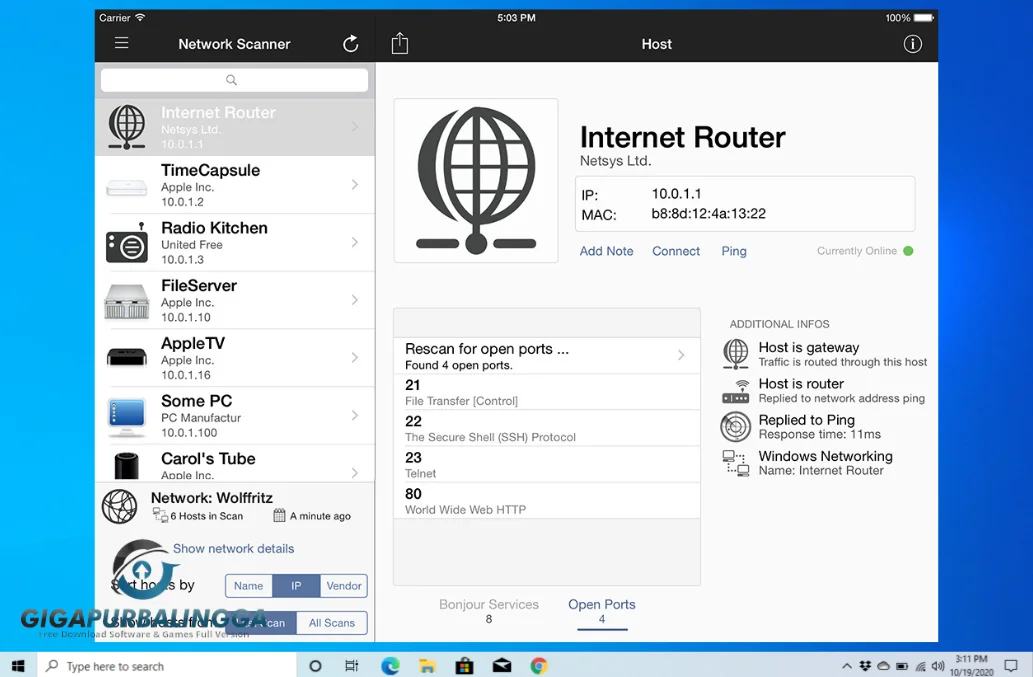Sort hosts by IP
This screenshot has width=1033, height=677.
coord(296,585)
